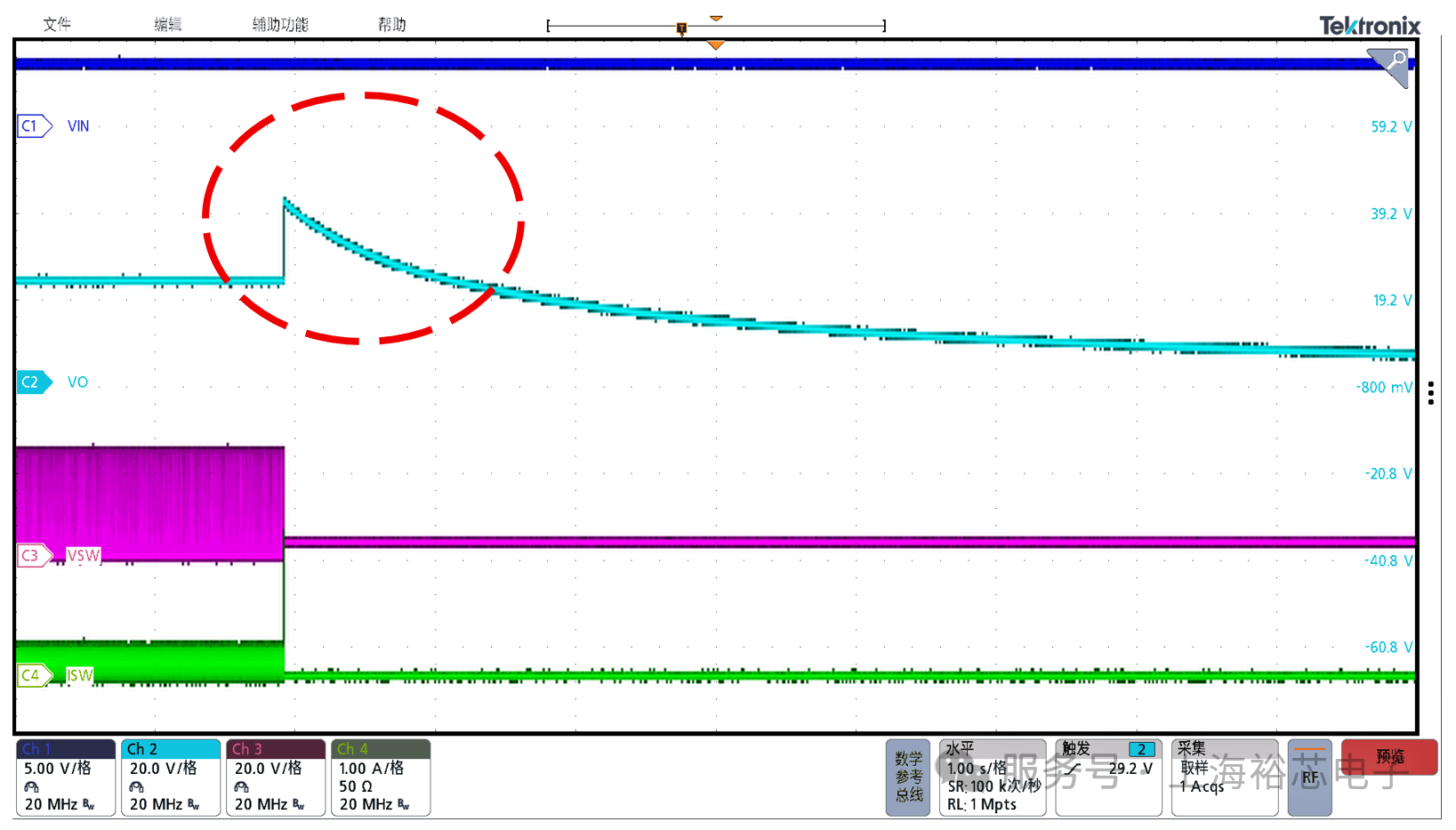Click the VIN waveform label
Screen dimensions: 1456x830
click(x=78, y=126)
